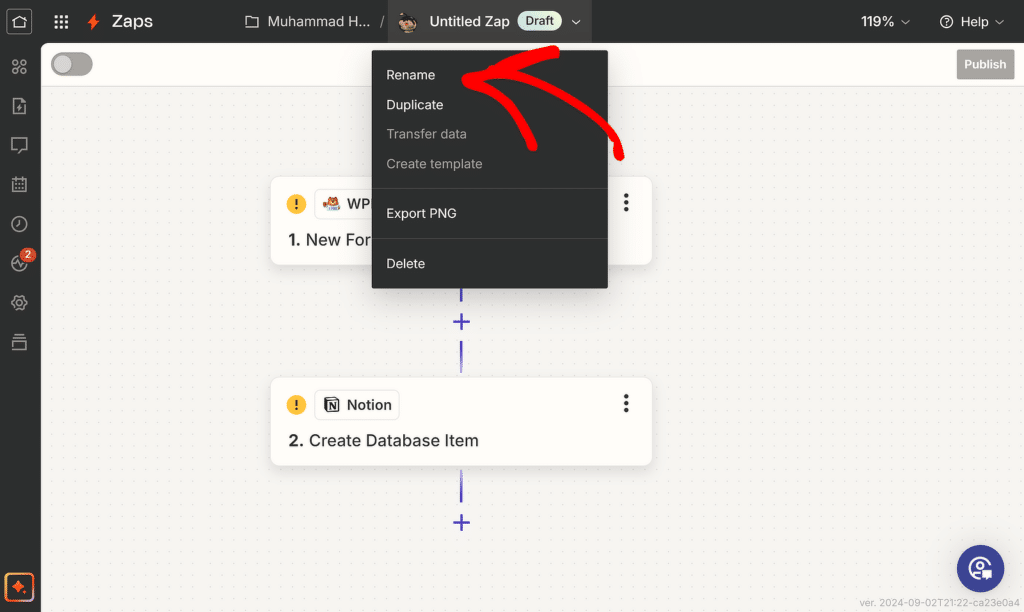
Task: Open the chat bubble icon in sidebar
Action: click(x=19, y=145)
